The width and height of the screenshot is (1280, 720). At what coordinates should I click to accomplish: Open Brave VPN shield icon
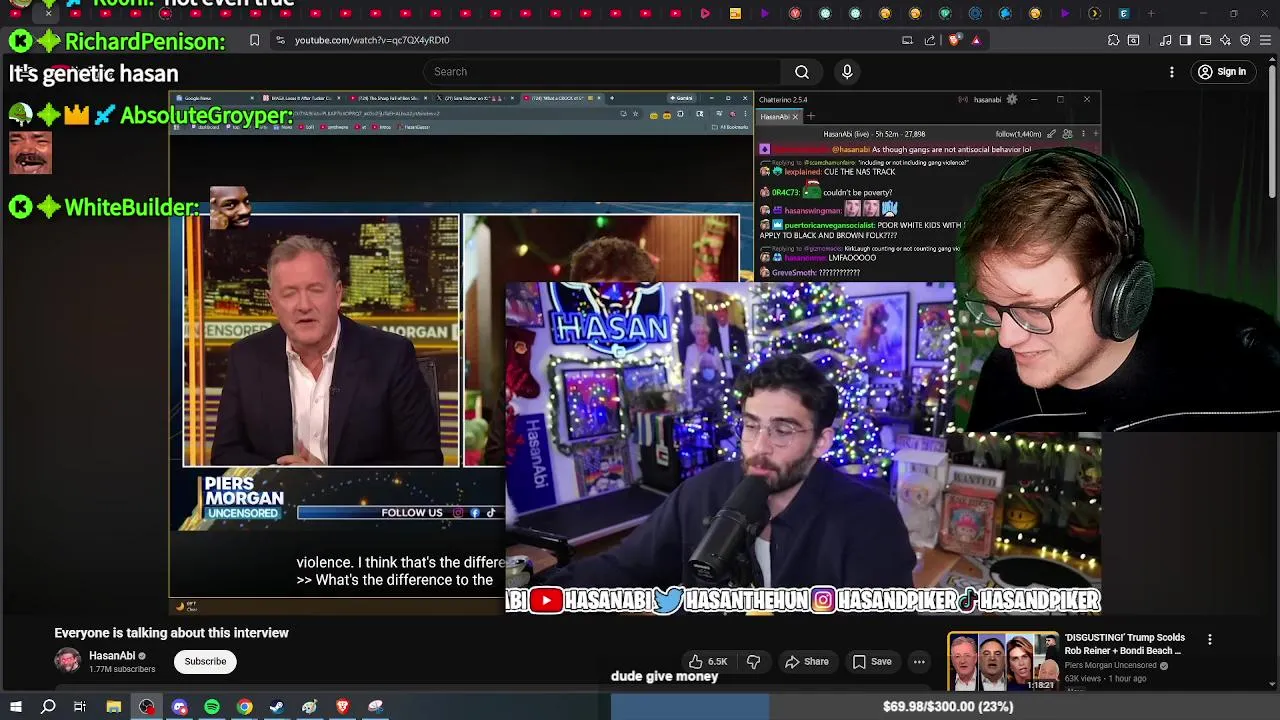click(x=1245, y=40)
